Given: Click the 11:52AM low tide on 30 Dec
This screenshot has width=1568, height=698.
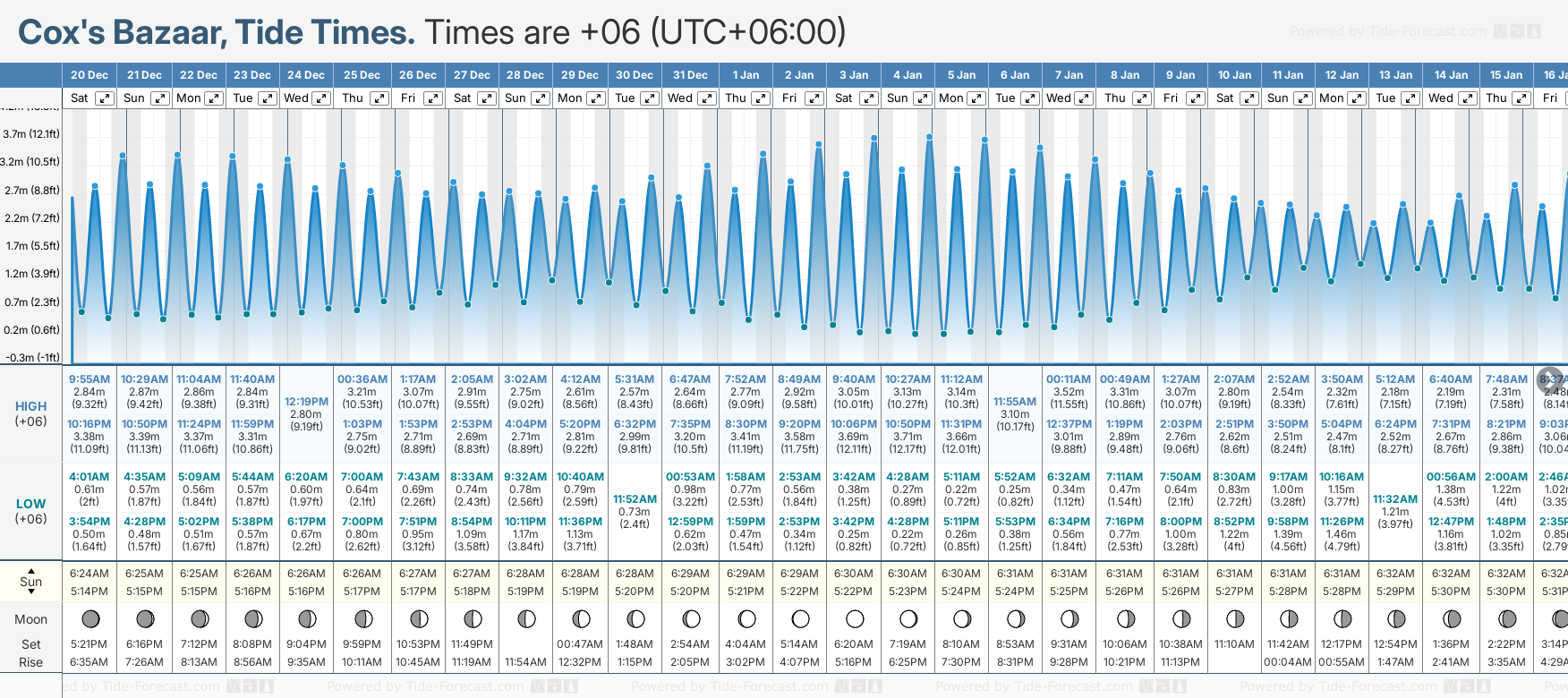Looking at the screenshot, I should tap(635, 499).
